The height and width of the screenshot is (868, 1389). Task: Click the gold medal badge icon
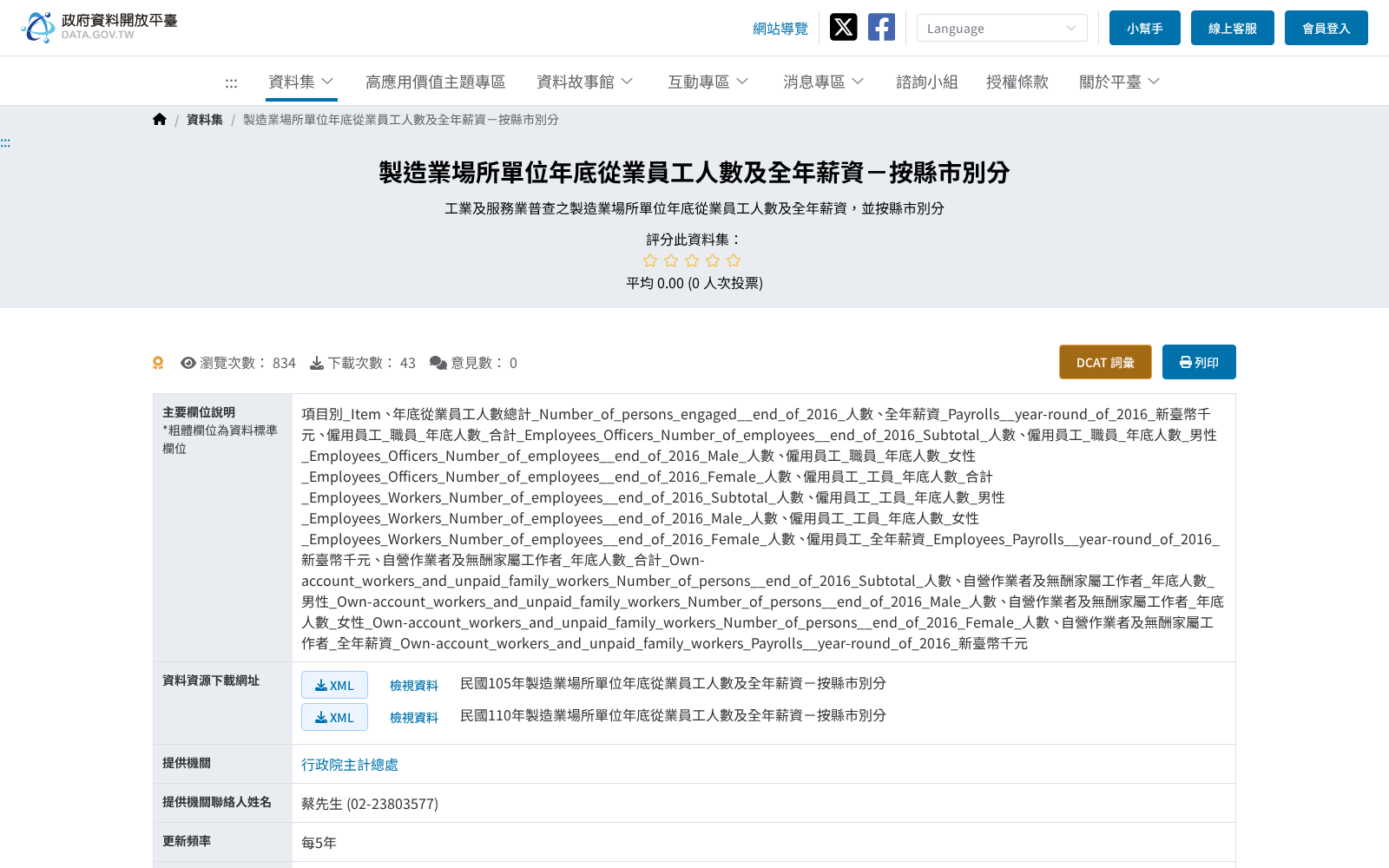158,363
